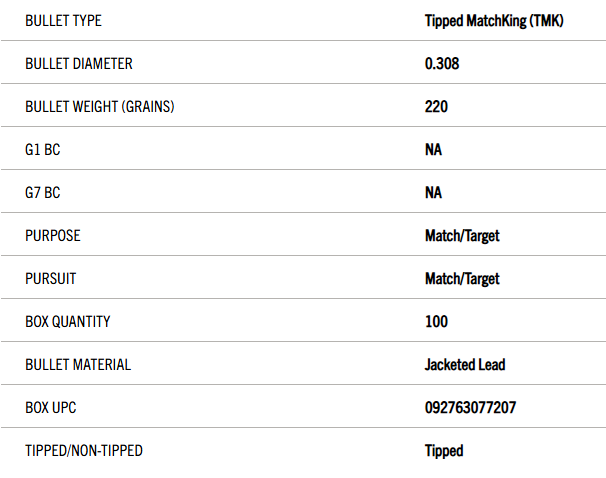Viewport: 606px width, 478px height.
Task: Select the Tipped MatchKing (TMK) value
Action: [494, 21]
